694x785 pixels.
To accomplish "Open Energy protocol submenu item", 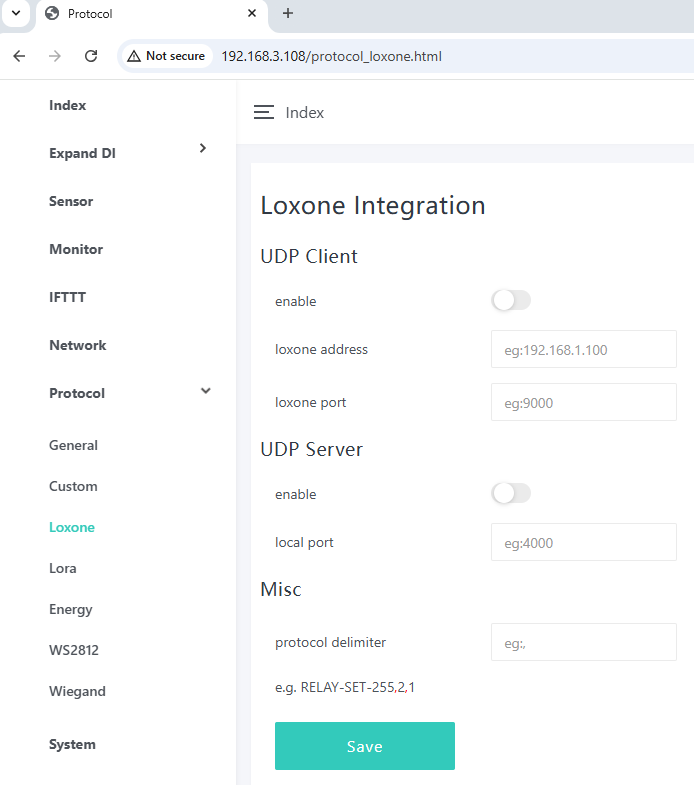I will (x=71, y=609).
